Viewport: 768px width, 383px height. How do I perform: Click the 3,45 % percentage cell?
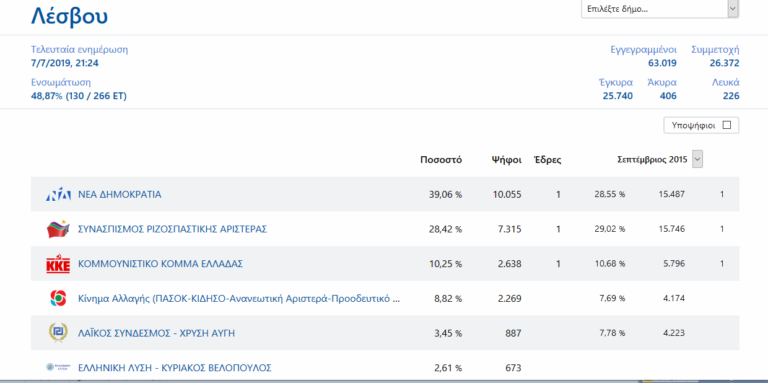coord(448,333)
